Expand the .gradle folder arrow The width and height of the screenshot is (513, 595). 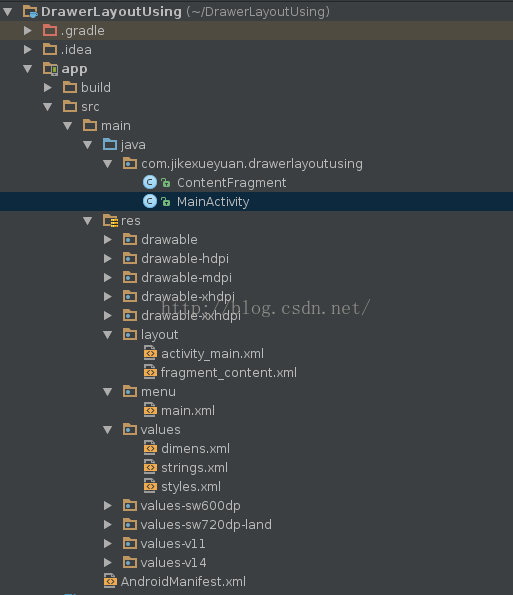click(28, 30)
